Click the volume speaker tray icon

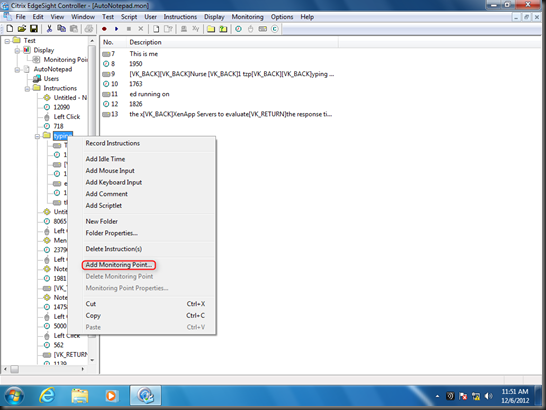(x=489, y=396)
